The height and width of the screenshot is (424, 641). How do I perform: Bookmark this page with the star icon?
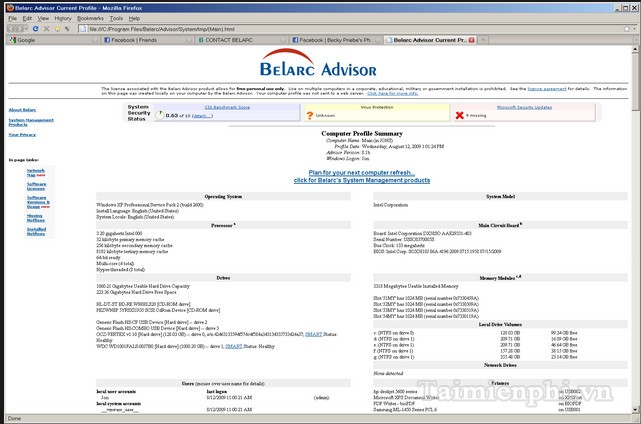click(626, 29)
